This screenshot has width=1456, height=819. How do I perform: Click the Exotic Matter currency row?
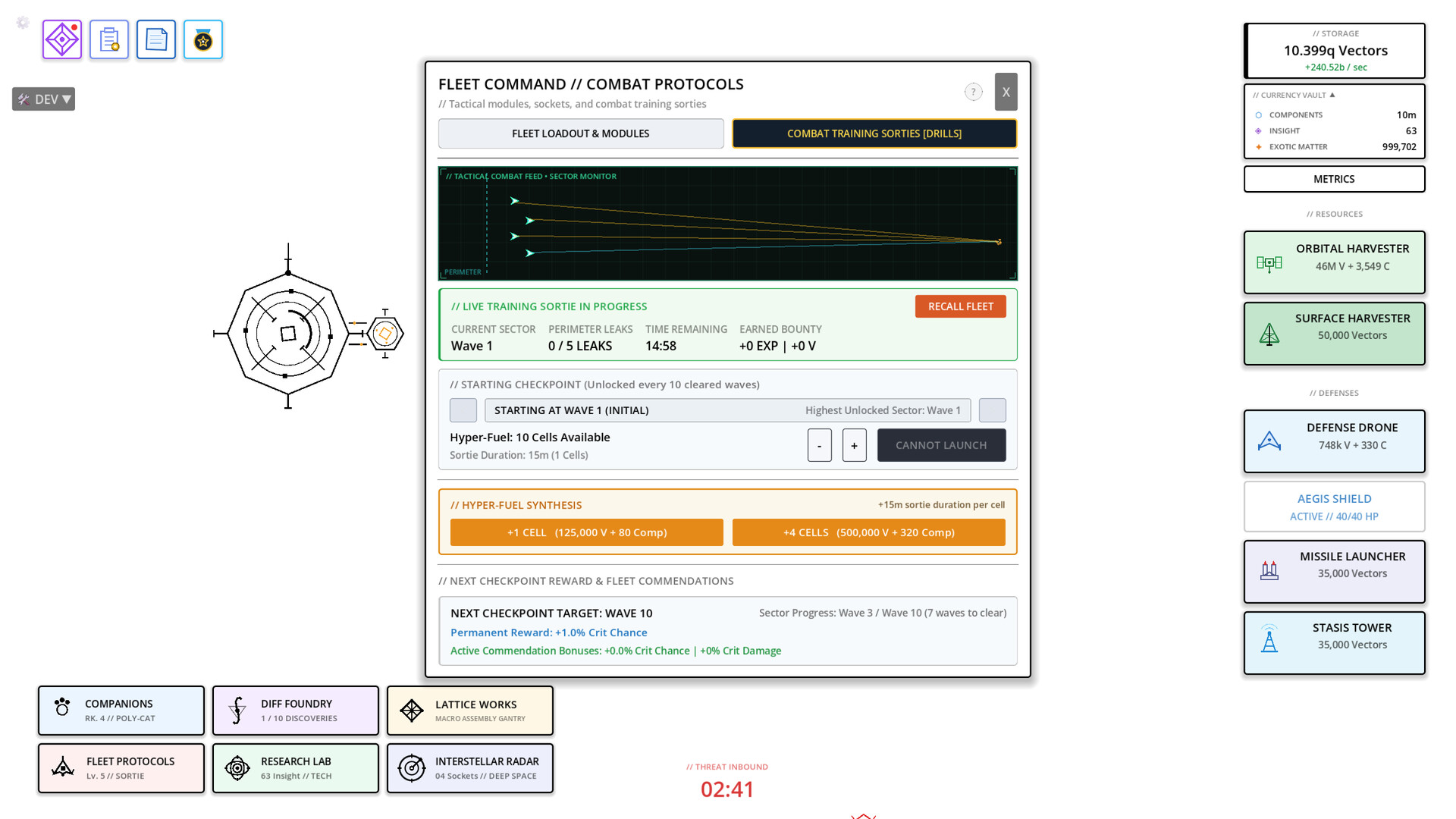point(1335,147)
